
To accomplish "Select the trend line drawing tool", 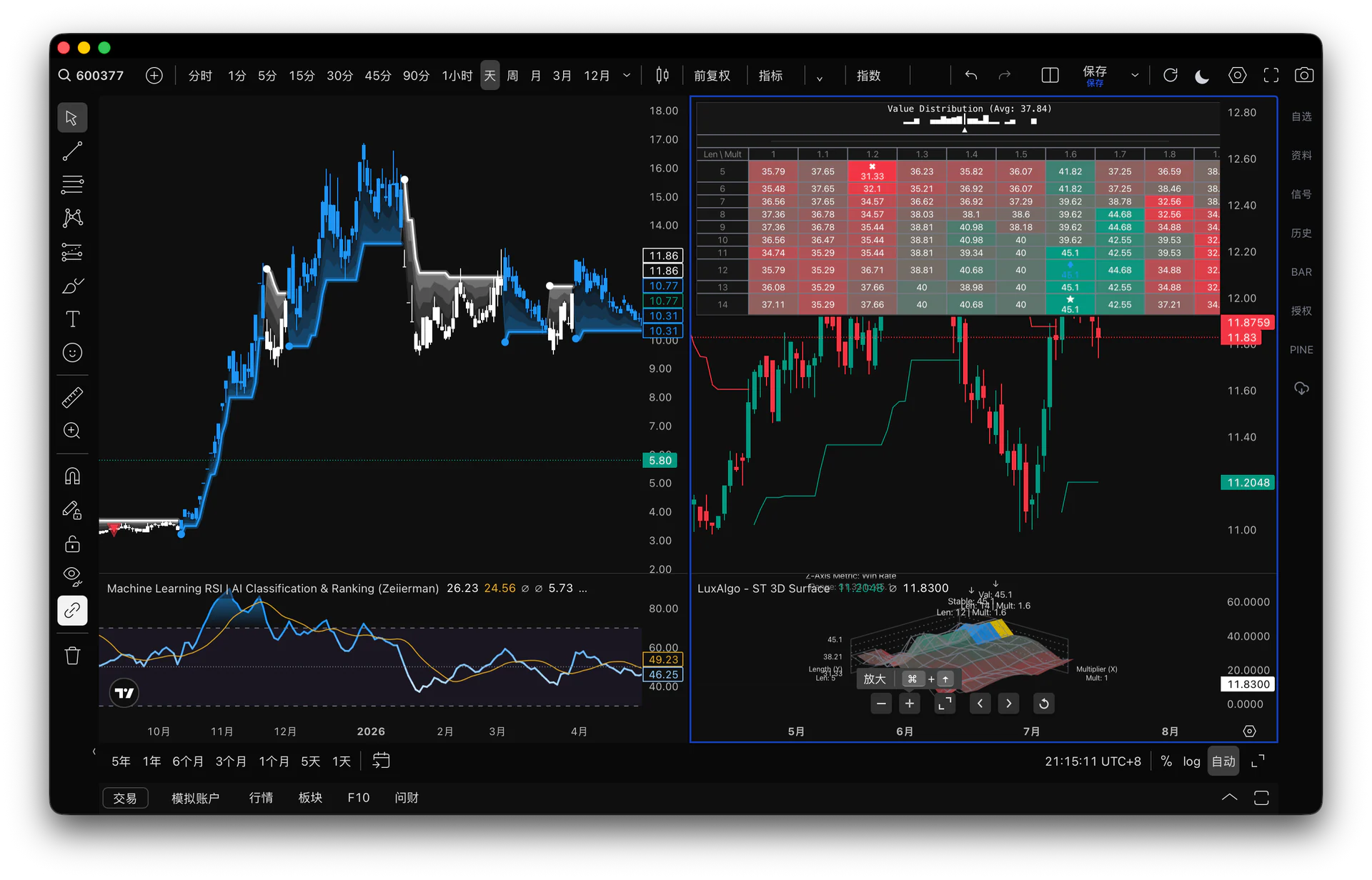I will coord(72,151).
